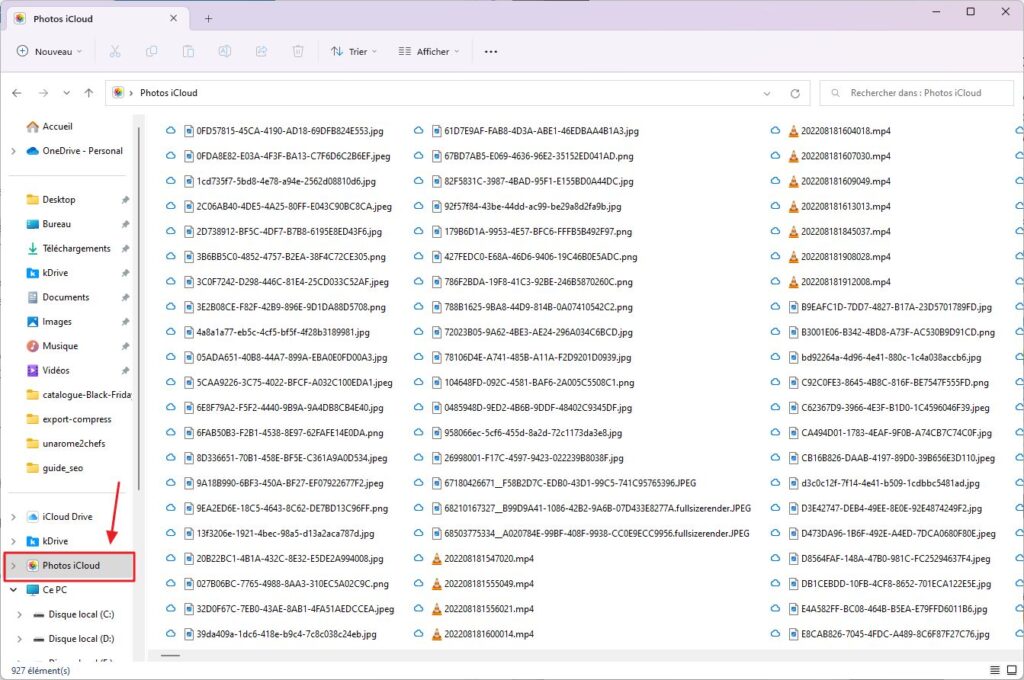The width and height of the screenshot is (1024, 680).
Task: Expand the Ce PC tree item
Action: pos(14,589)
